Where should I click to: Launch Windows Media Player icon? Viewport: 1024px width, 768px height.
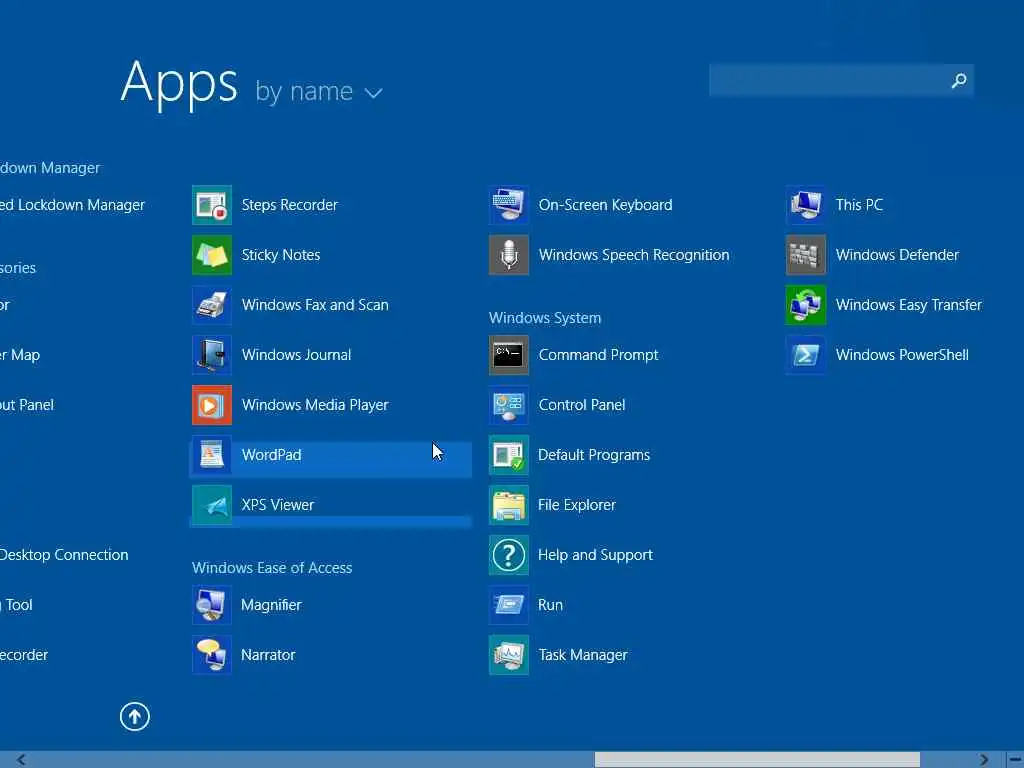[x=212, y=405]
